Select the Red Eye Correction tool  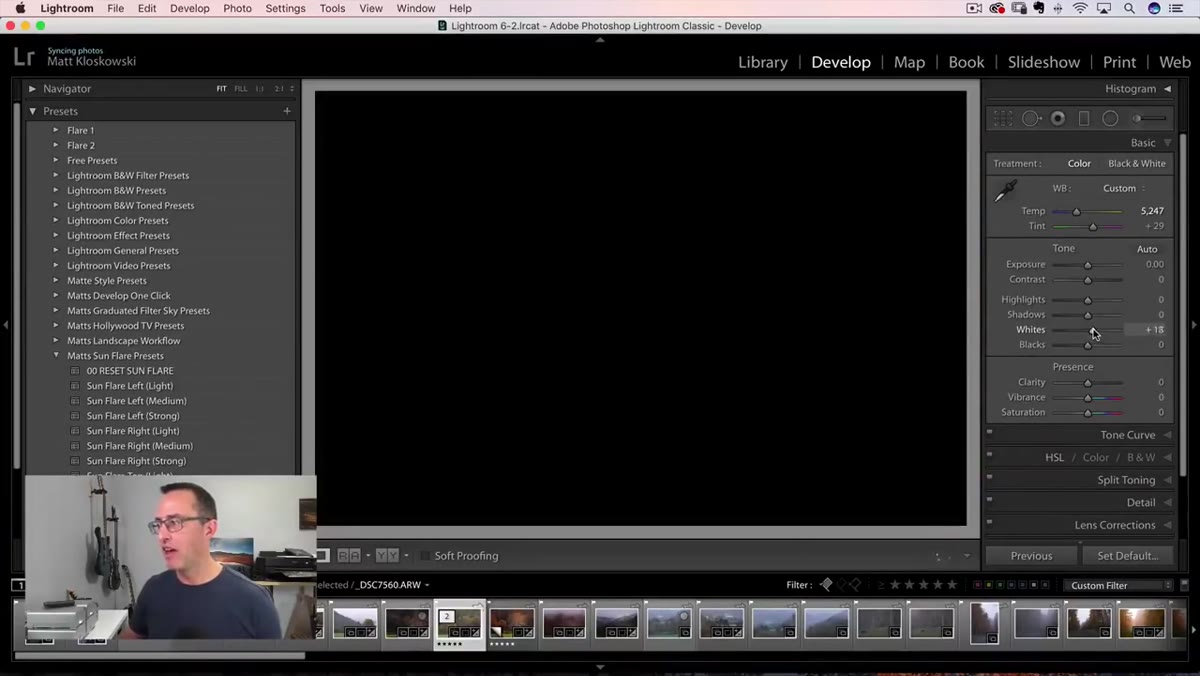pos(1058,119)
